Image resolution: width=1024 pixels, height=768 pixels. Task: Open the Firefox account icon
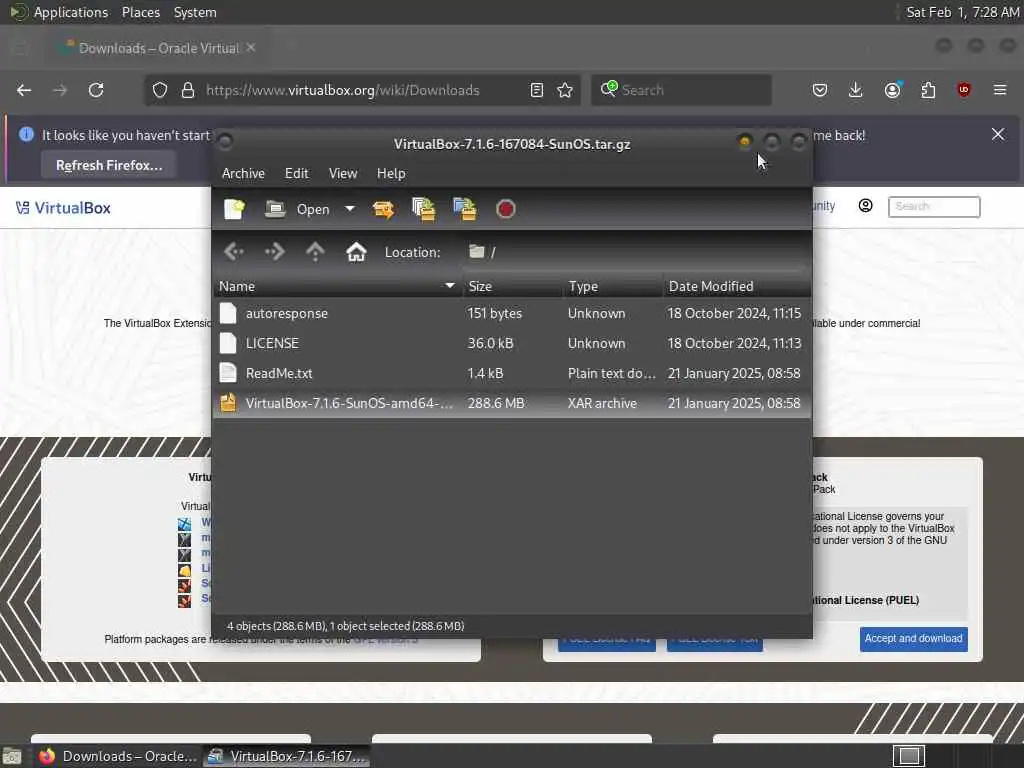click(x=893, y=90)
